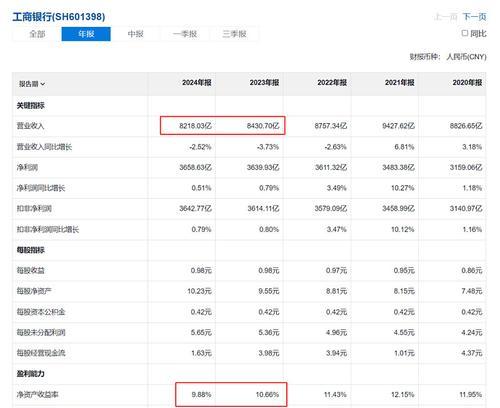Select the 净资产收益率 row label
The image size is (500, 408).
click(x=37, y=395)
